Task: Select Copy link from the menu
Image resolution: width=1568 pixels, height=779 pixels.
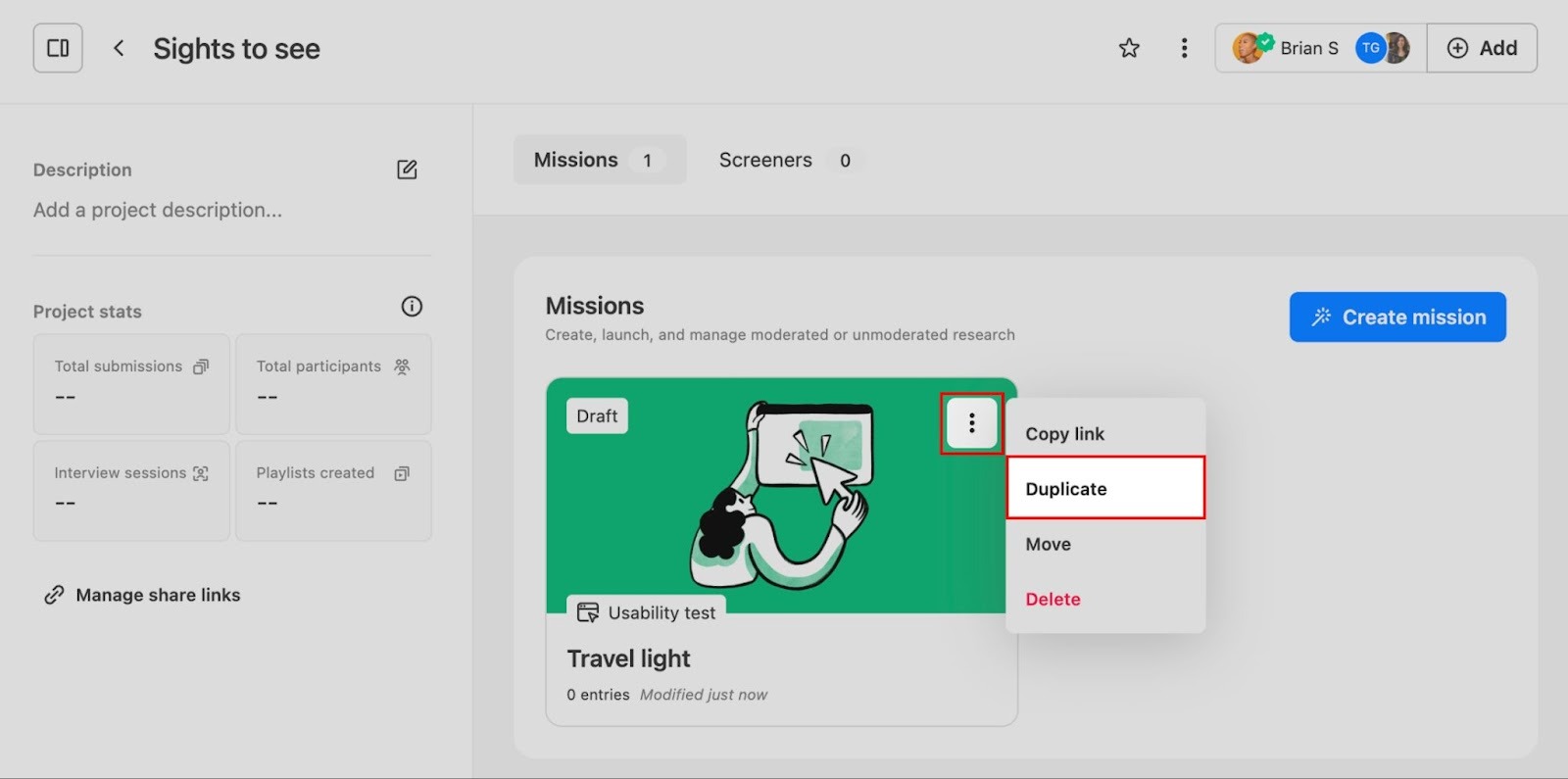Action: 1064,434
